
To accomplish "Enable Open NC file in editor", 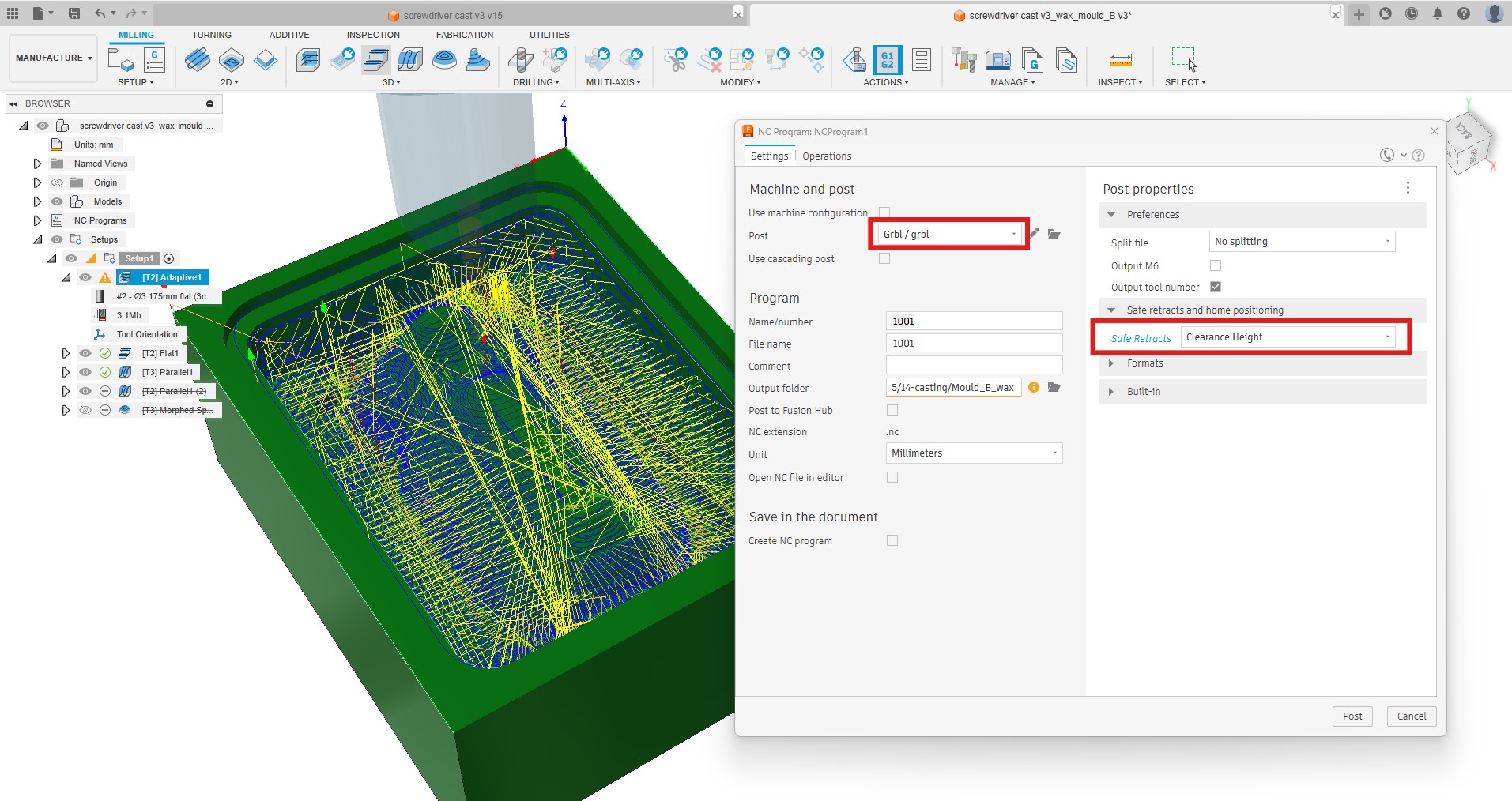I will tap(892, 477).
